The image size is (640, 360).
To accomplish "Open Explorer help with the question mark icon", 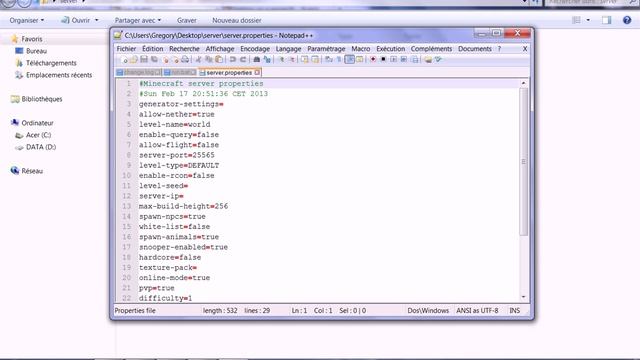I will point(627,20).
